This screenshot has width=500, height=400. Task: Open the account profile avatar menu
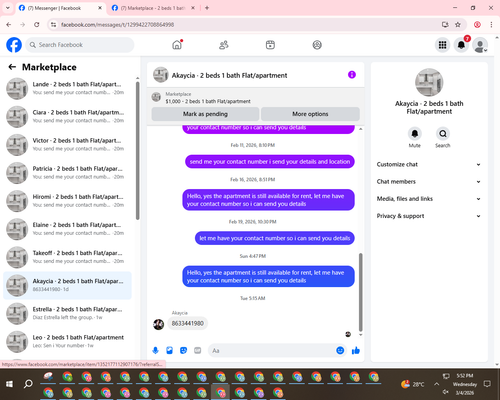480,45
